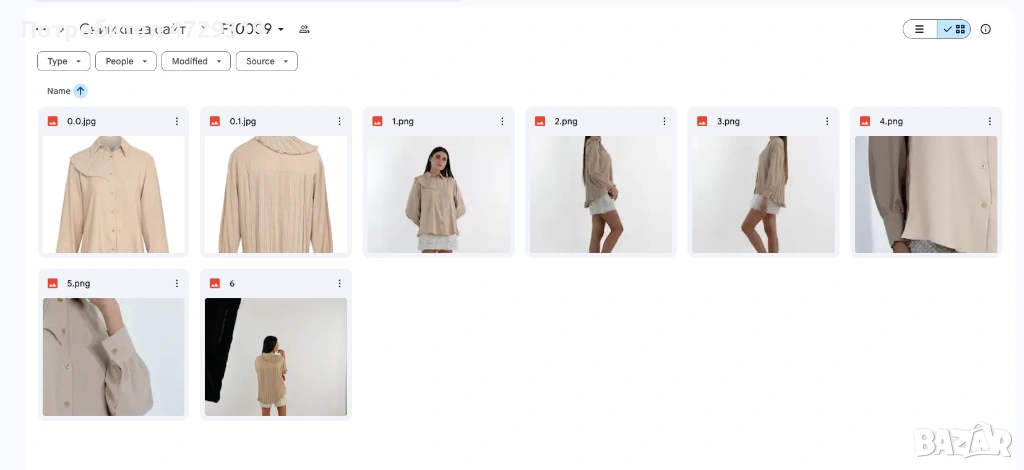Open the 3.png image thumbnail
This screenshot has height=470, width=1024.
click(763, 194)
